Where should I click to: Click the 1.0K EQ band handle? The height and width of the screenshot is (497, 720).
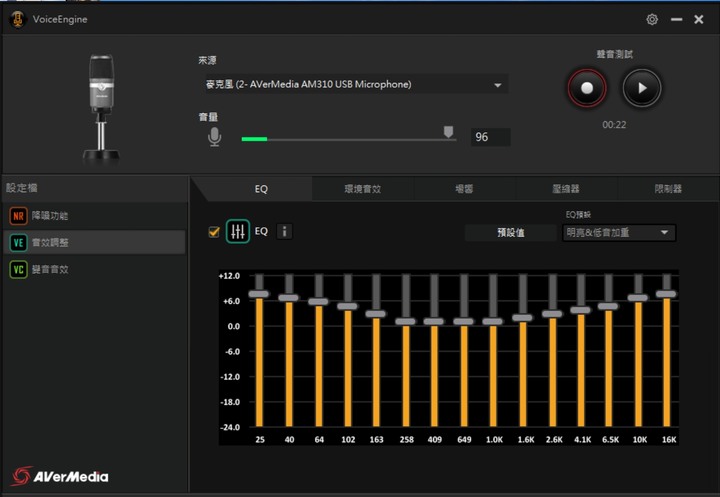(x=493, y=322)
